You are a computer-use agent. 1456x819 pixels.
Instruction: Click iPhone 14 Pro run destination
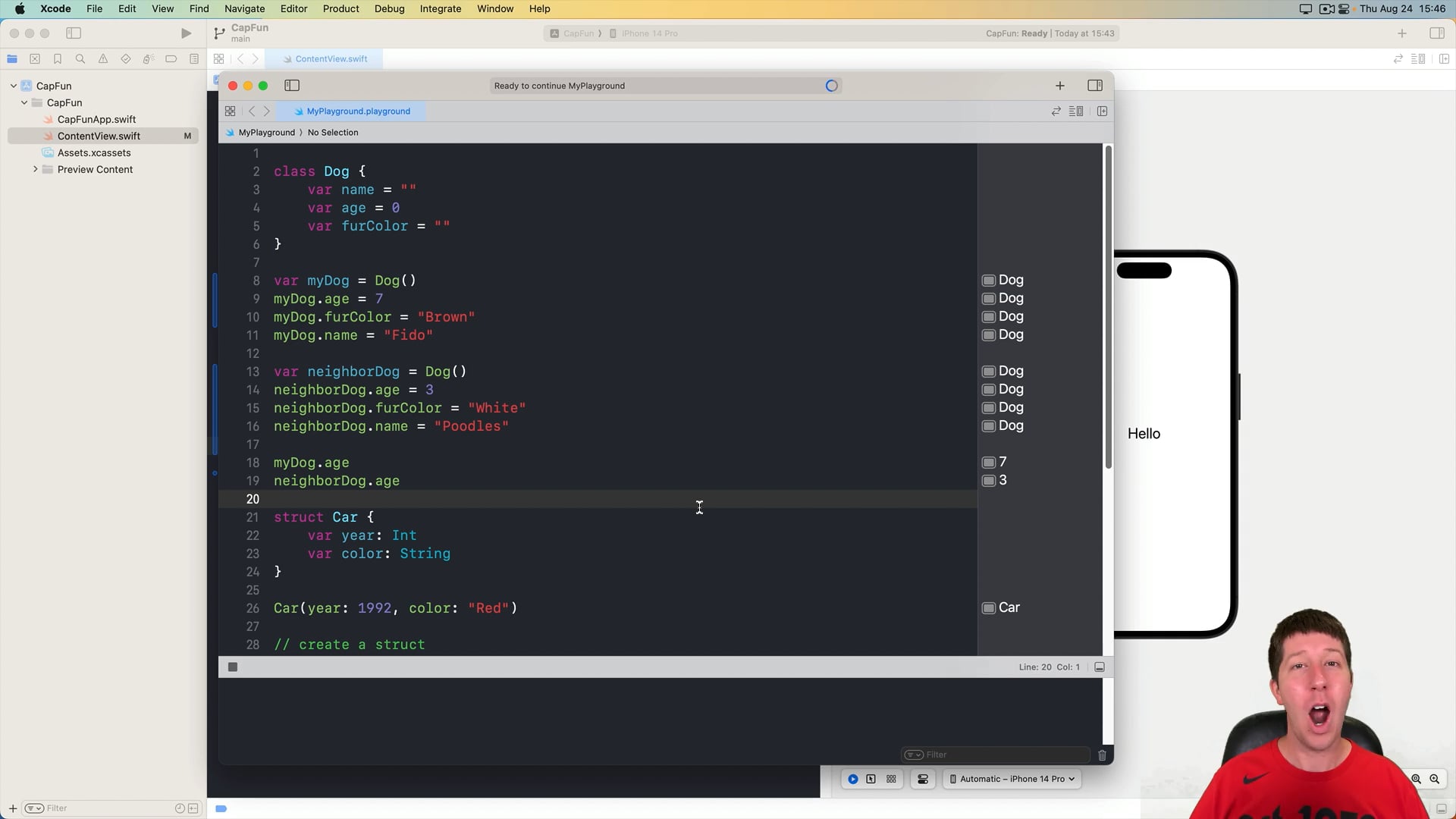644,33
